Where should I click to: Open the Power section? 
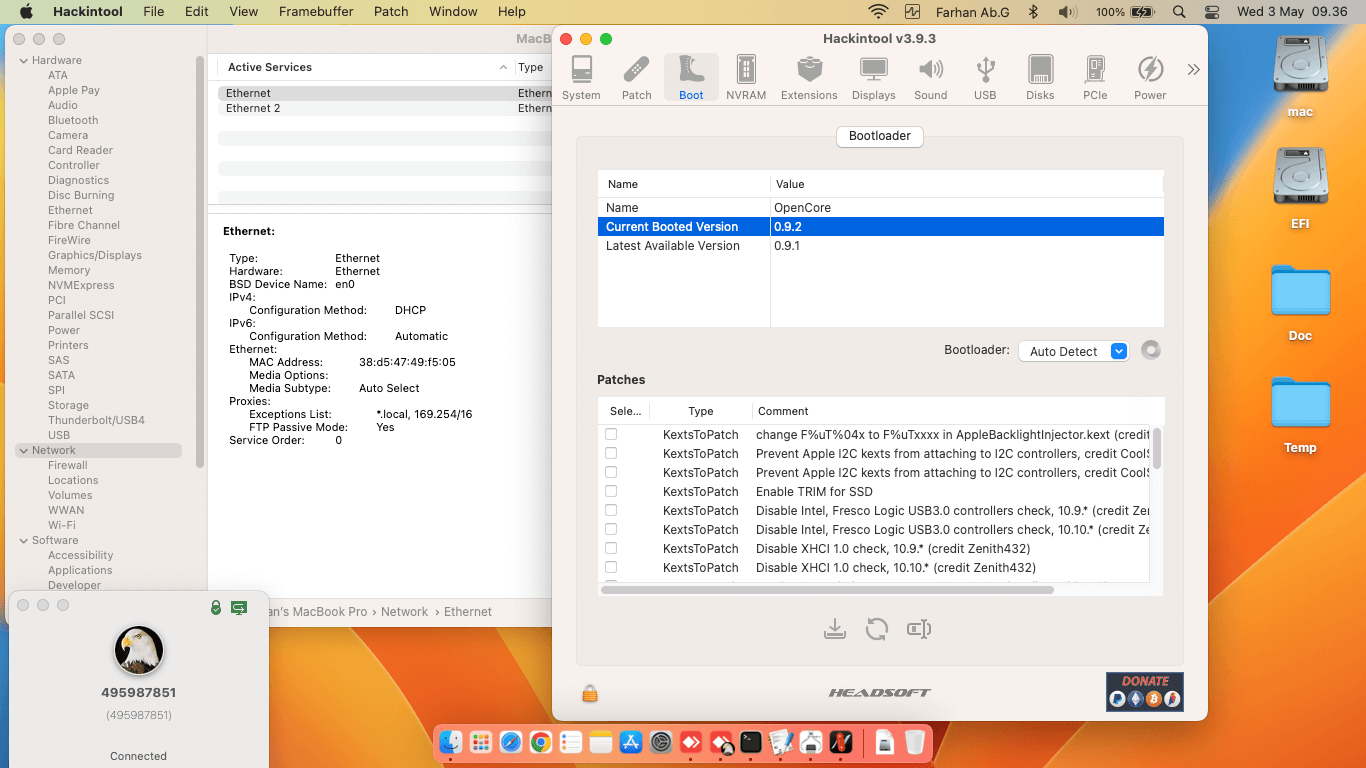coord(1150,77)
